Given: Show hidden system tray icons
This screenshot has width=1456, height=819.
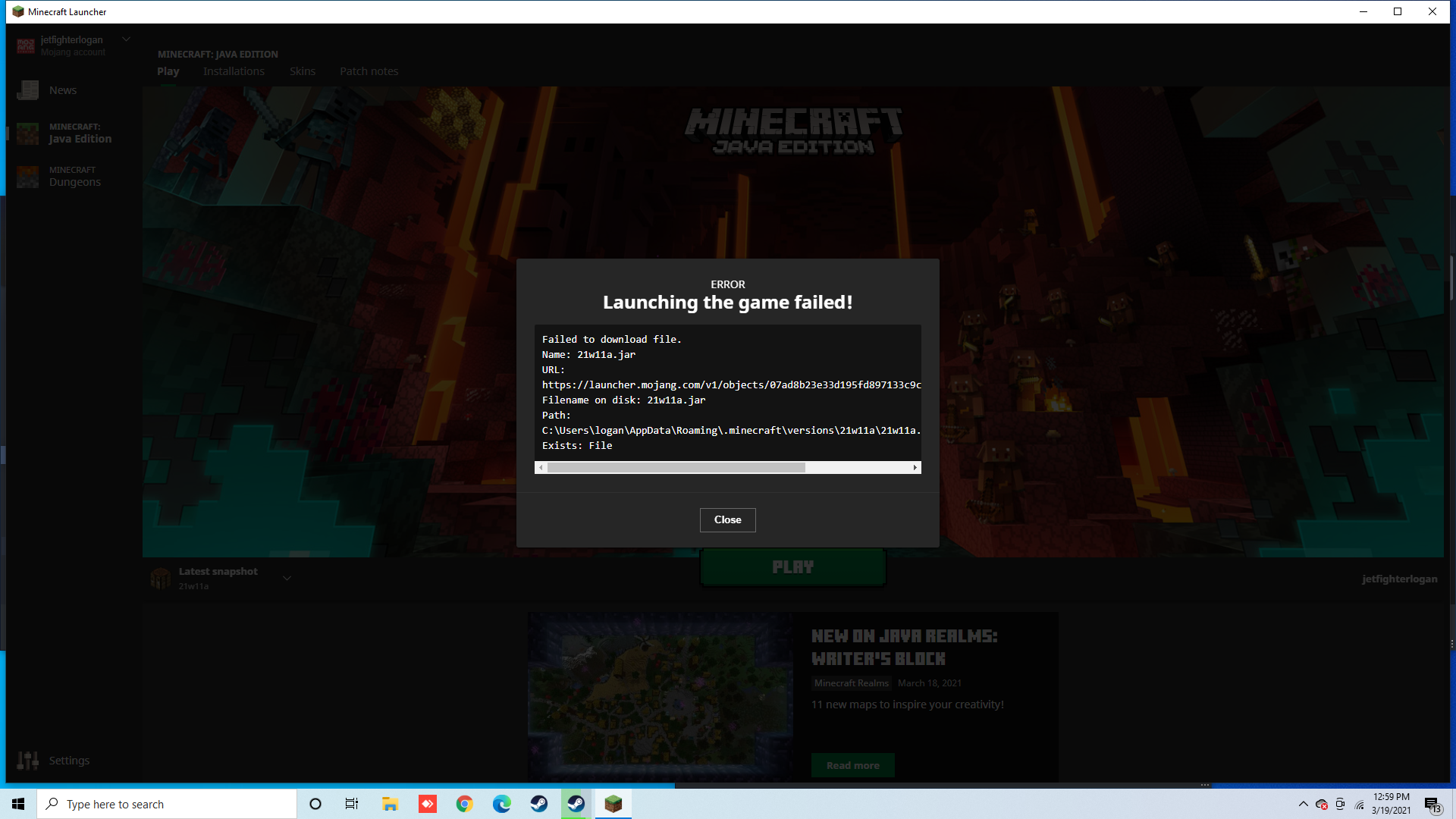Looking at the screenshot, I should click(1303, 804).
